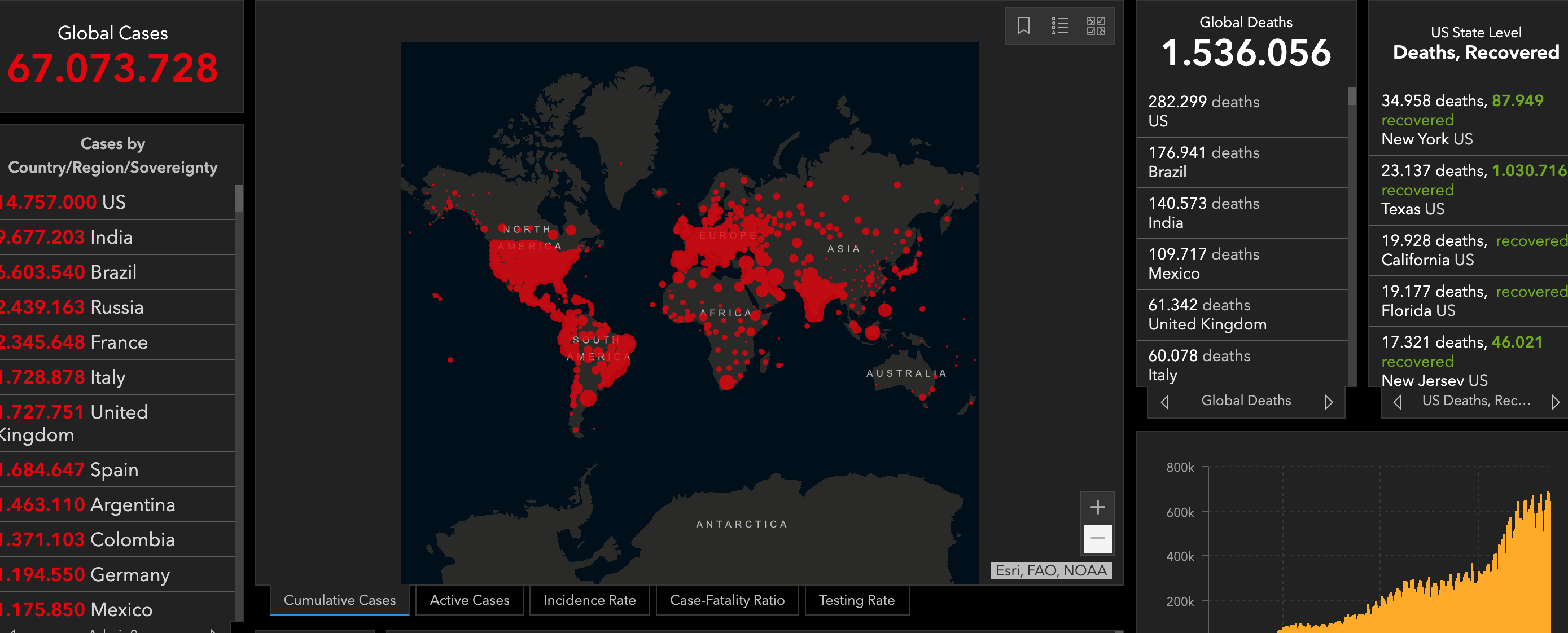Zoom in on the map

point(1097,507)
